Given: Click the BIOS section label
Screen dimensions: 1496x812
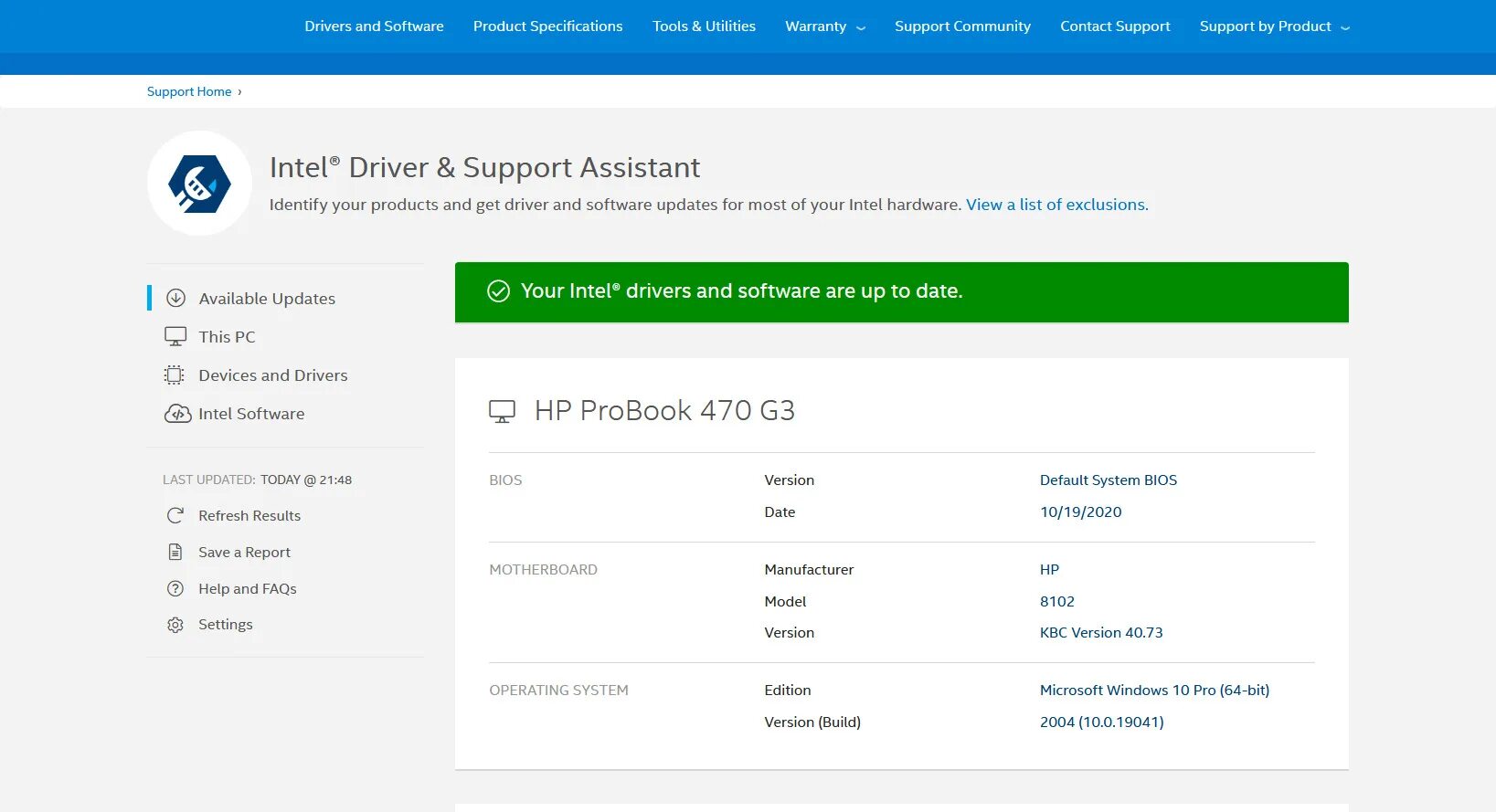Looking at the screenshot, I should 505,480.
